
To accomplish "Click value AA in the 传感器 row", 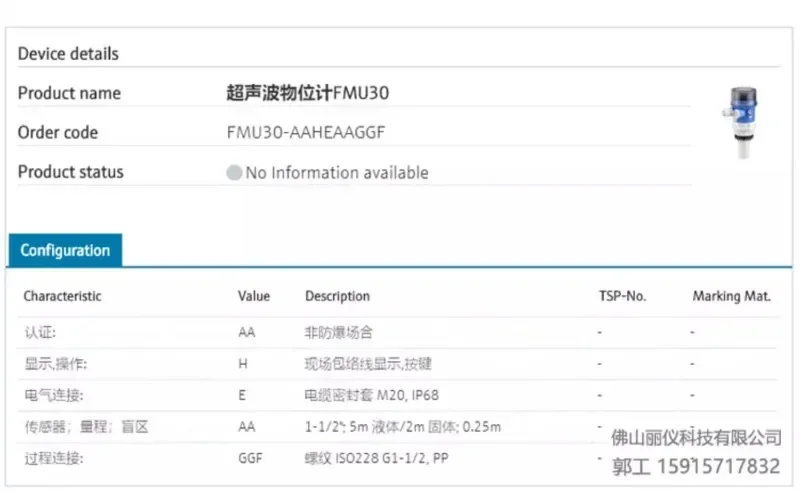I will coord(246,427).
